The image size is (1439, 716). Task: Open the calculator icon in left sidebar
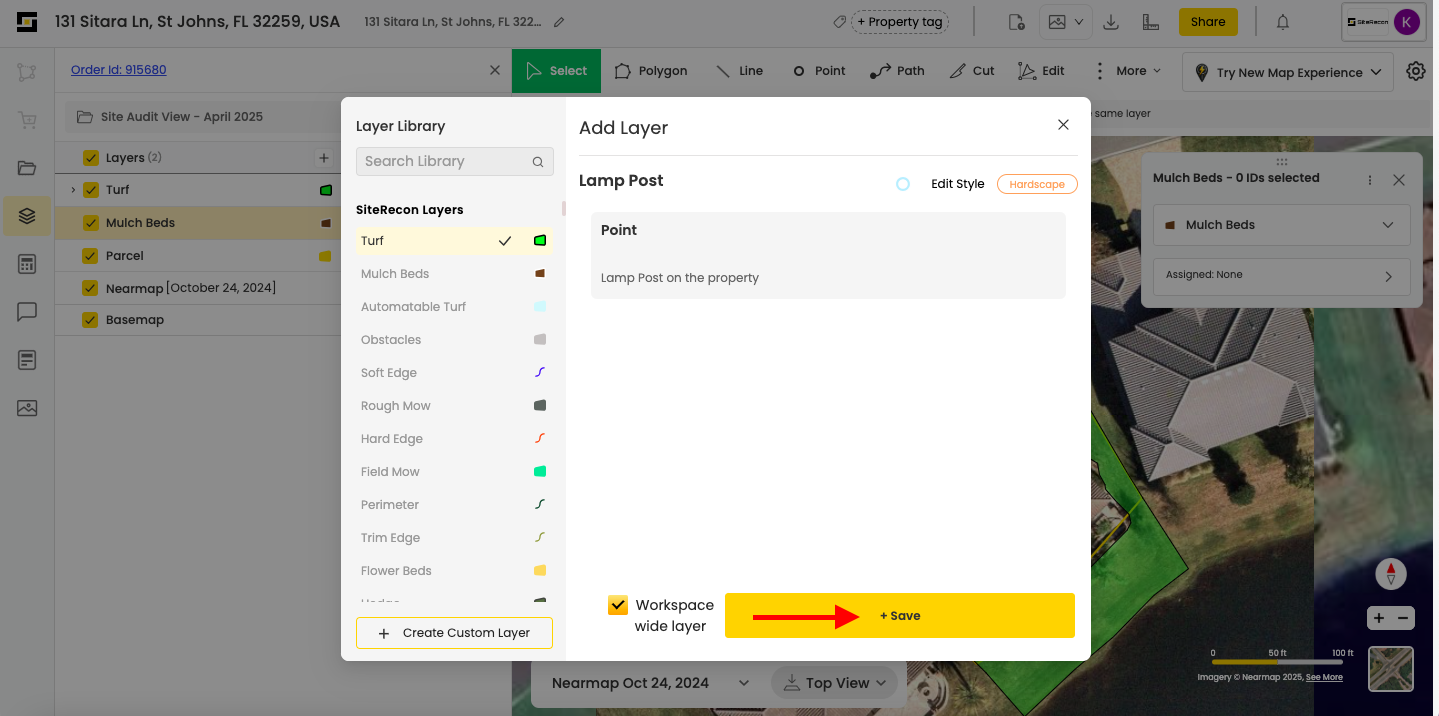coord(27,264)
